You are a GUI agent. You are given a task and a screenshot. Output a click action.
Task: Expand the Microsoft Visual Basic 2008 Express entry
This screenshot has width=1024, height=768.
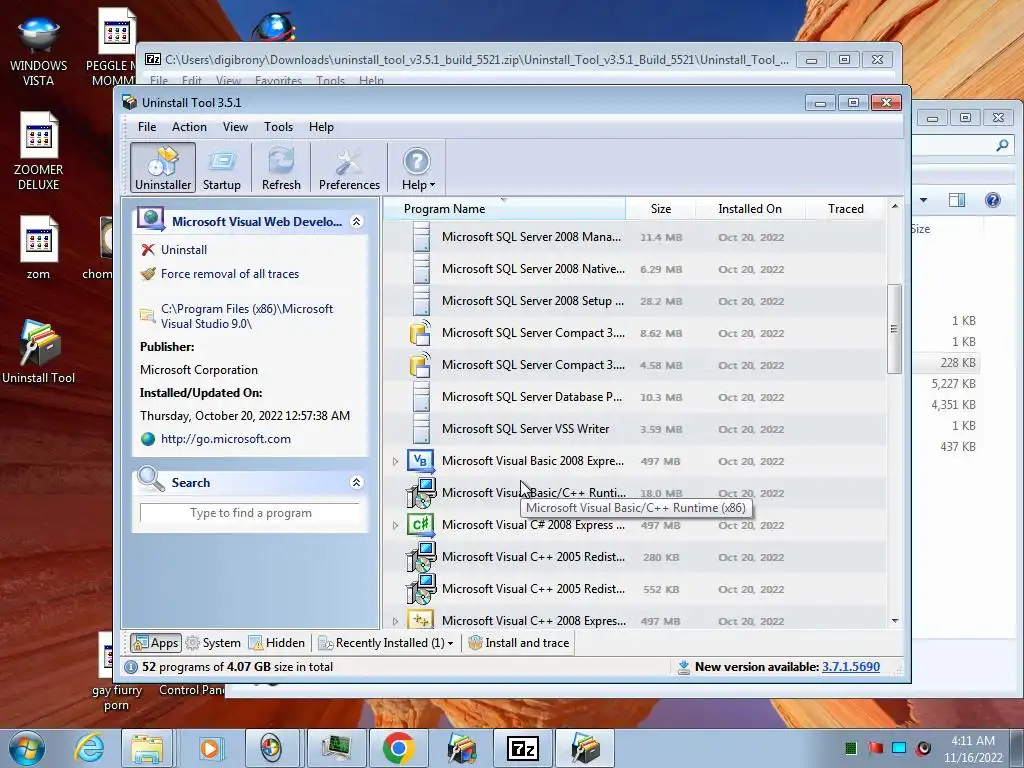click(x=395, y=461)
